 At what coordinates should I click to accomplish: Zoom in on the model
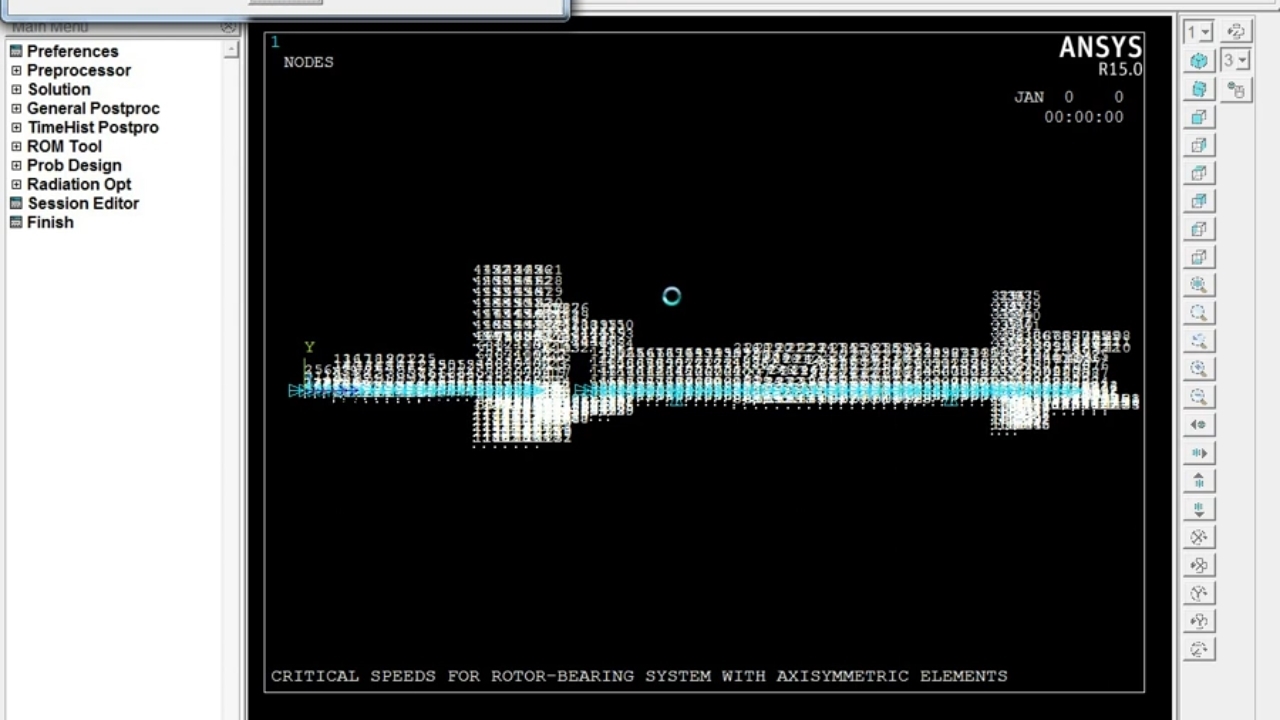[1199, 369]
